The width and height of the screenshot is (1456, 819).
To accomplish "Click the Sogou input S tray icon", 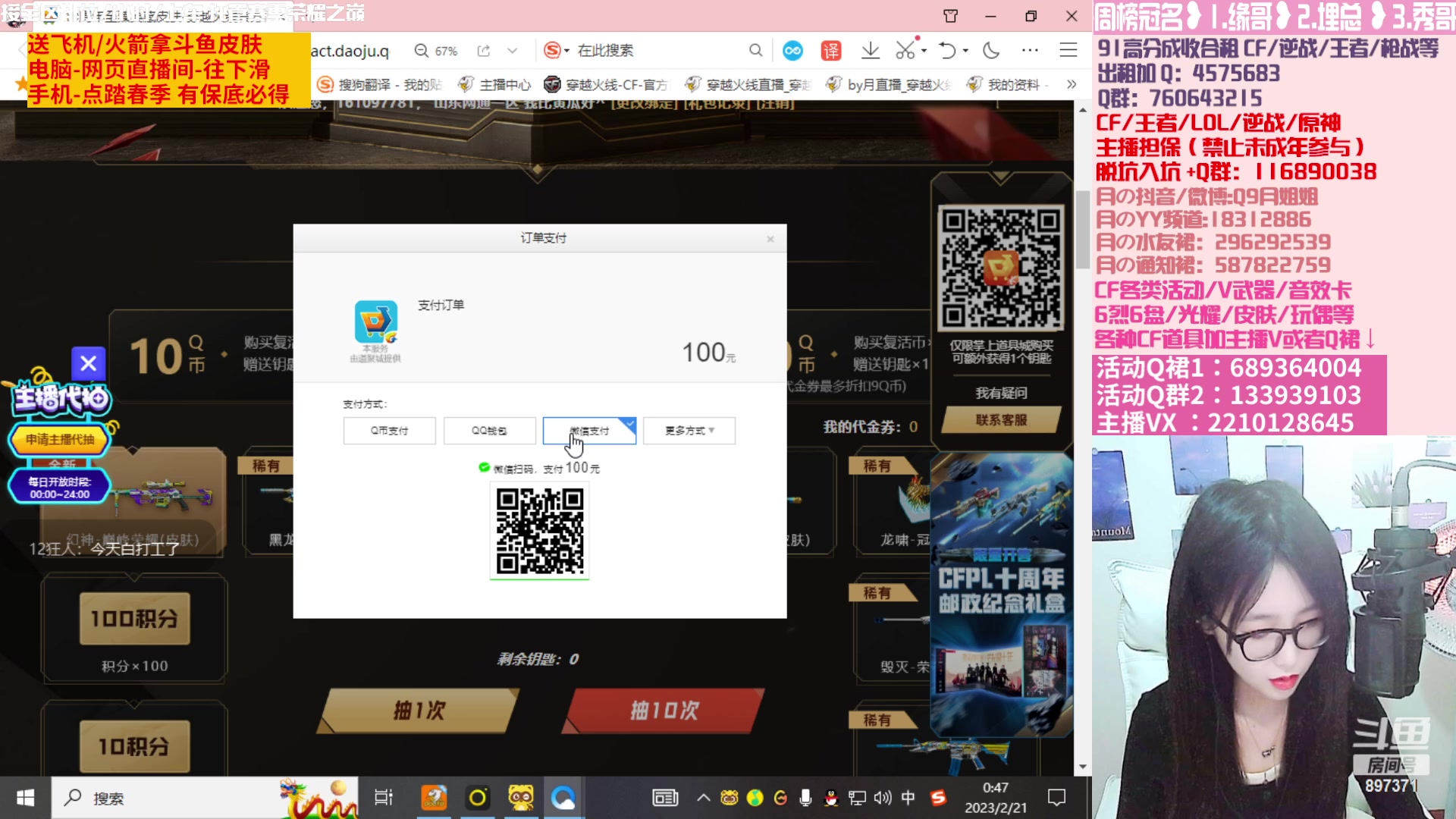I will click(939, 798).
